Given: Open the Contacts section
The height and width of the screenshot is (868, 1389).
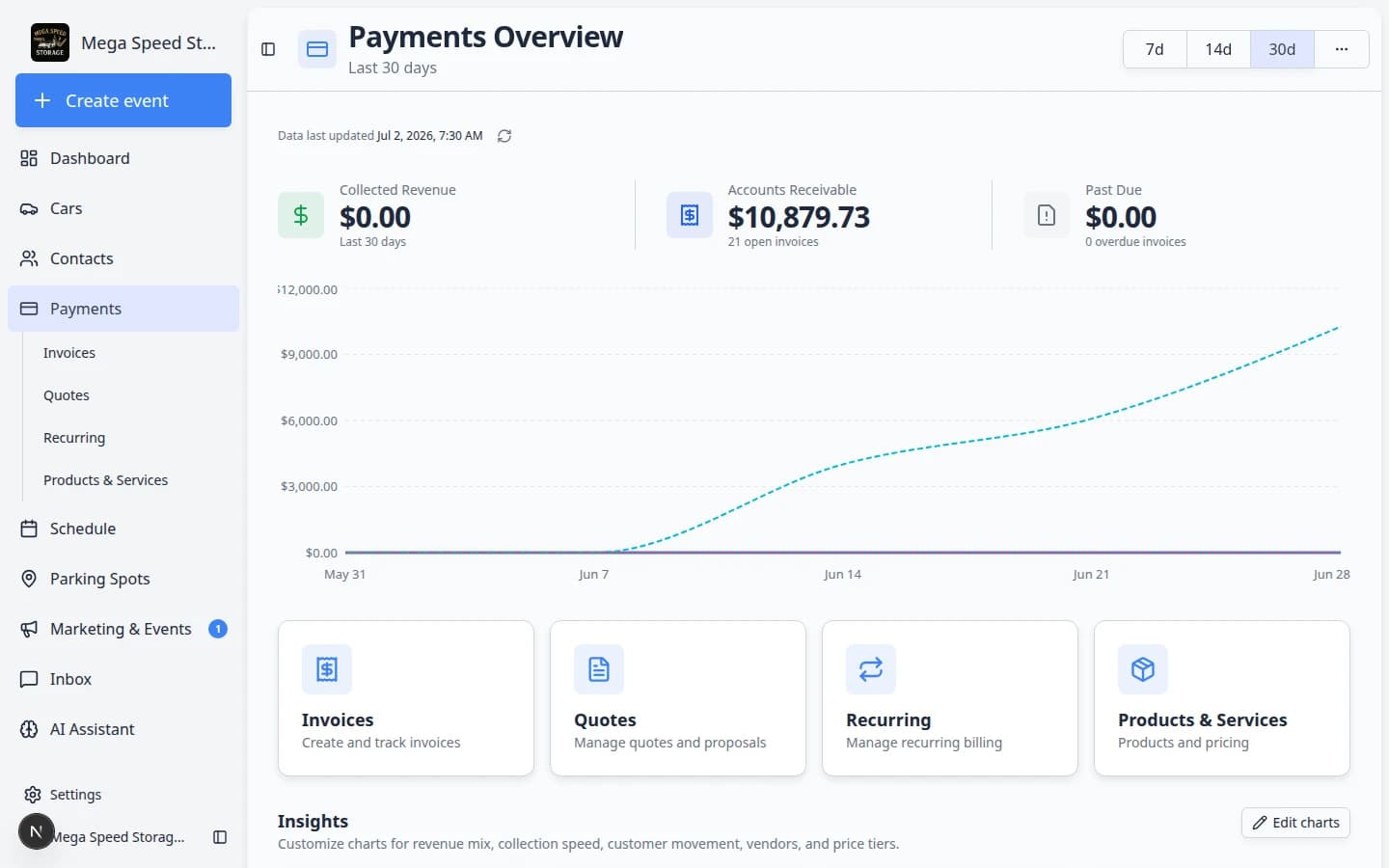Looking at the screenshot, I should [123, 258].
